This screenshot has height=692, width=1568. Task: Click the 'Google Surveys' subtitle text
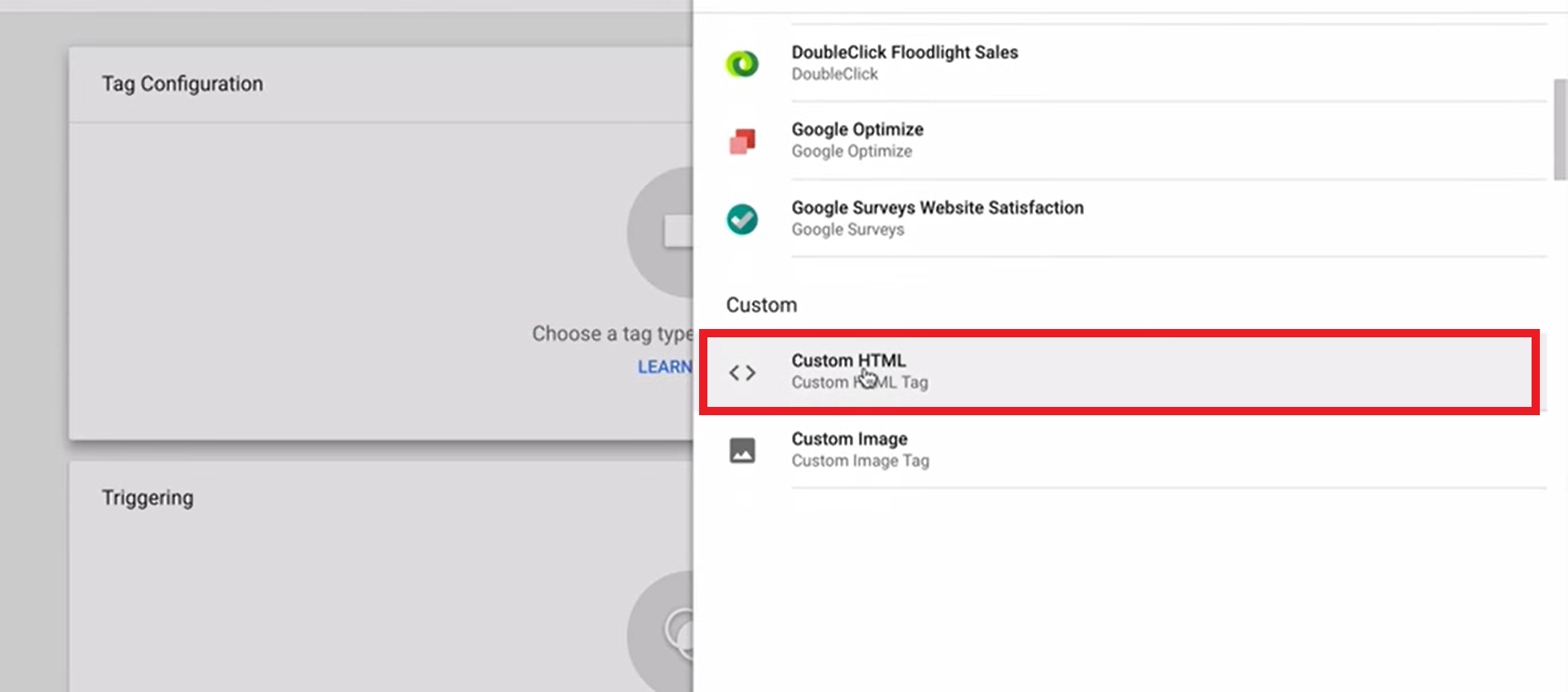(847, 230)
